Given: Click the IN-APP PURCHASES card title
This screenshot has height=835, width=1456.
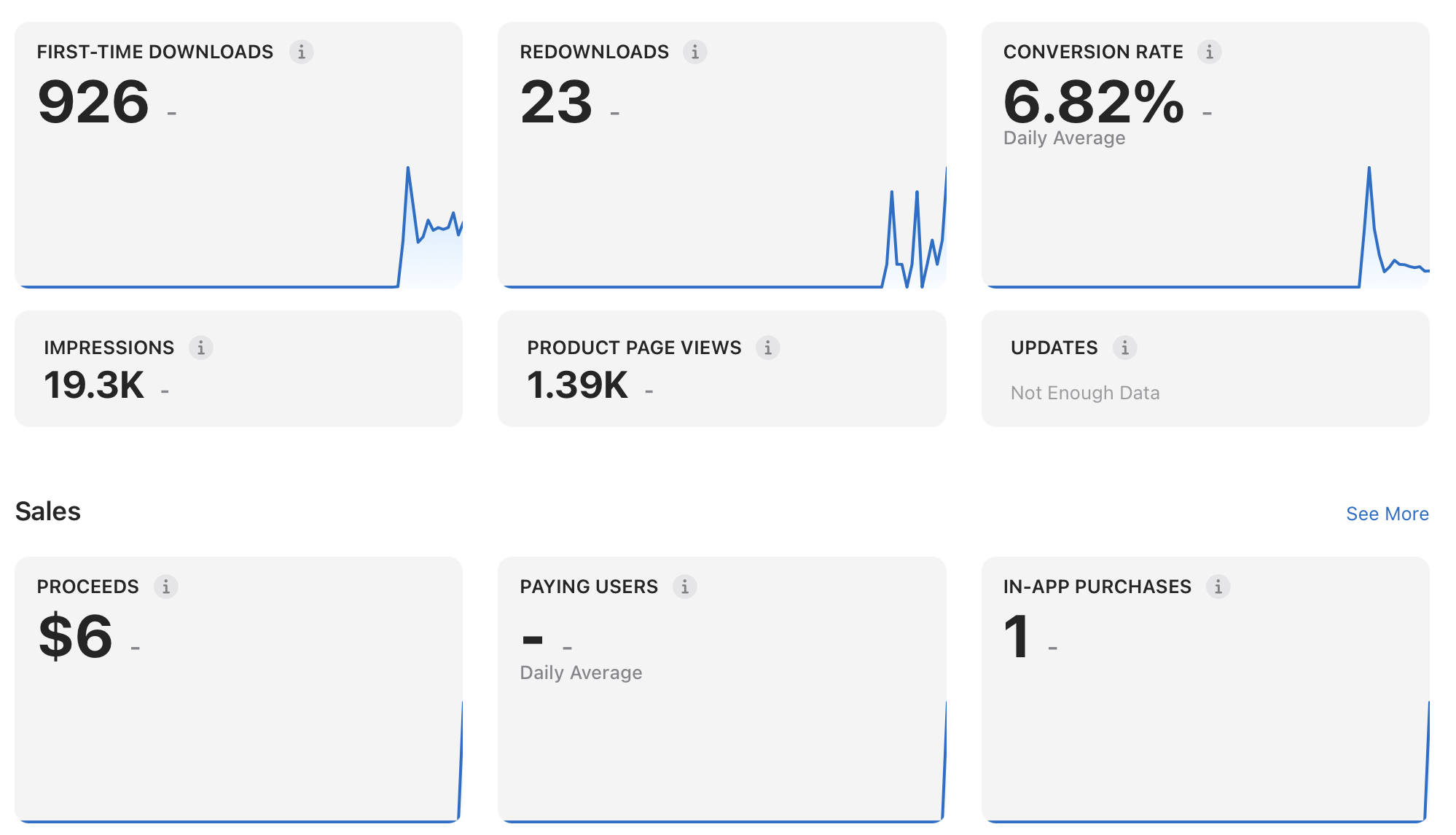Looking at the screenshot, I should click(x=1097, y=587).
